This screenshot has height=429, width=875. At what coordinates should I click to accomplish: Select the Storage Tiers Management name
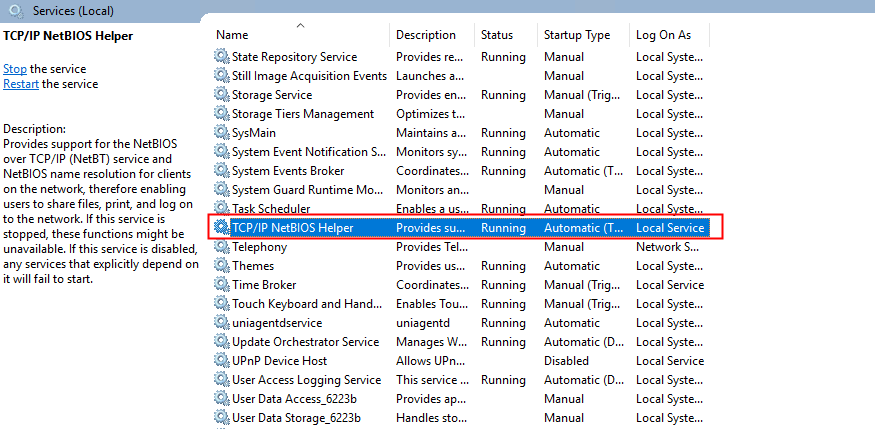click(302, 114)
